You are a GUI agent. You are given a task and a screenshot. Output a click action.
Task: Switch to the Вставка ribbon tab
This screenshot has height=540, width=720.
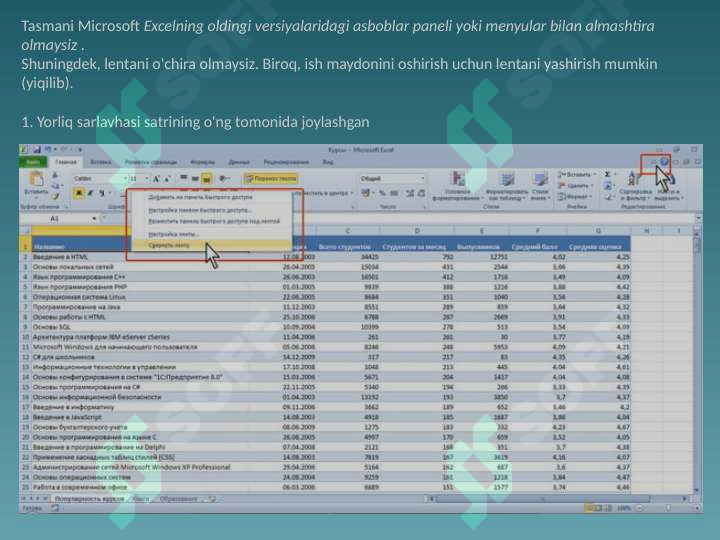click(x=101, y=162)
